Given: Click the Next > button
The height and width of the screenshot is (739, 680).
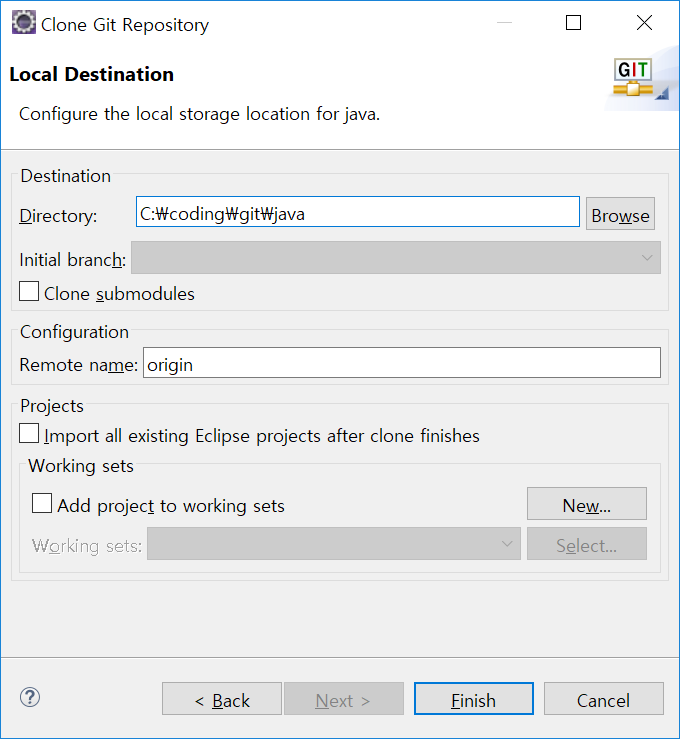Looking at the screenshot, I should 343,700.
